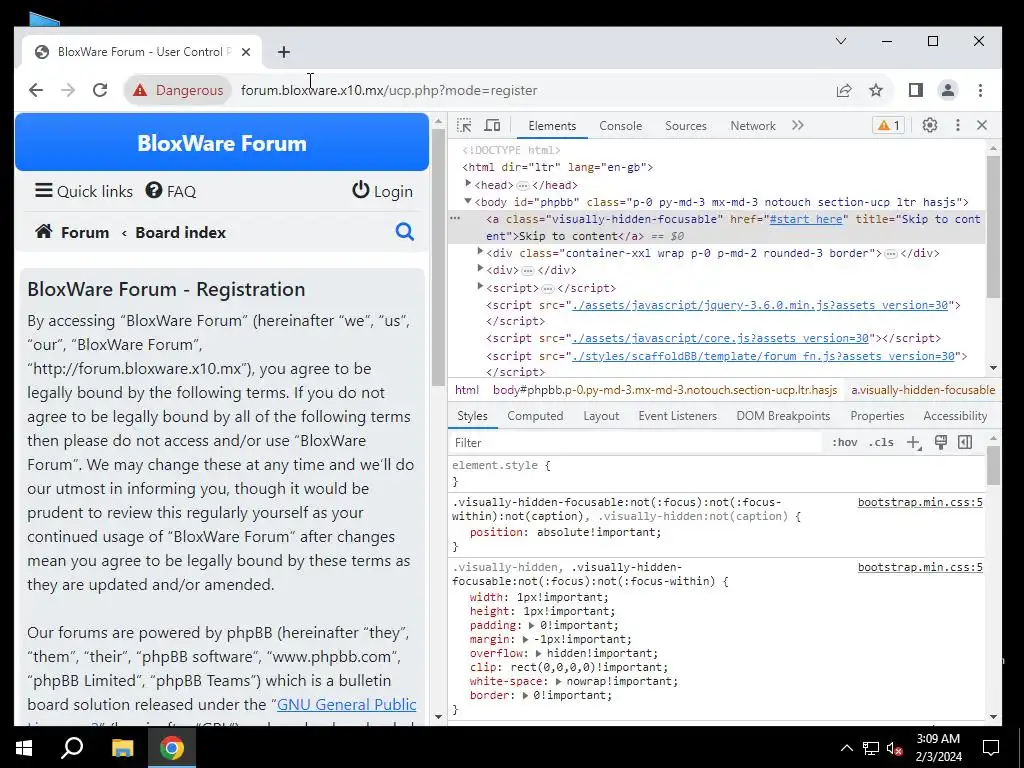This screenshot has height=768, width=1024.
Task: Select body#phpbb breadcrumb item
Action: point(665,390)
